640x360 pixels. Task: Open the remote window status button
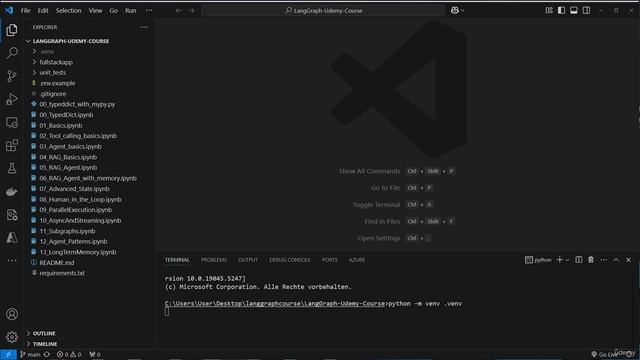[x=8, y=355]
